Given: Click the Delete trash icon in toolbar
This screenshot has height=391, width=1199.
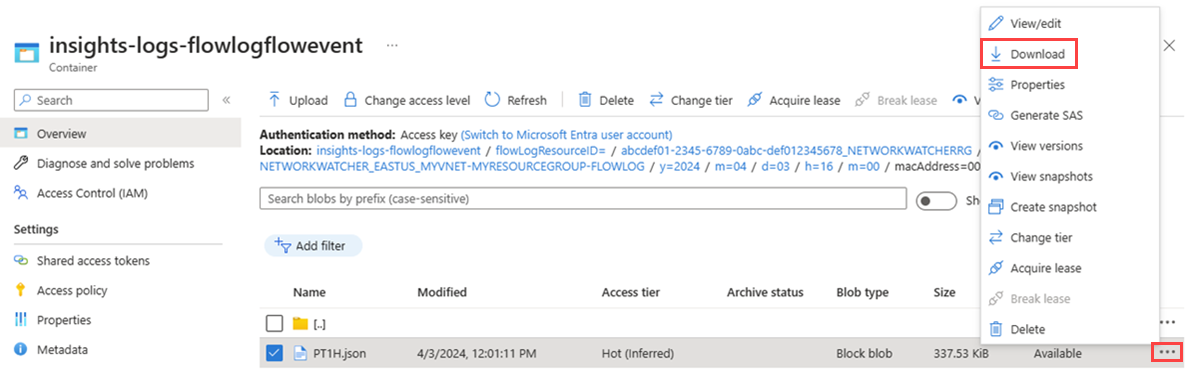Looking at the screenshot, I should pos(585,100).
